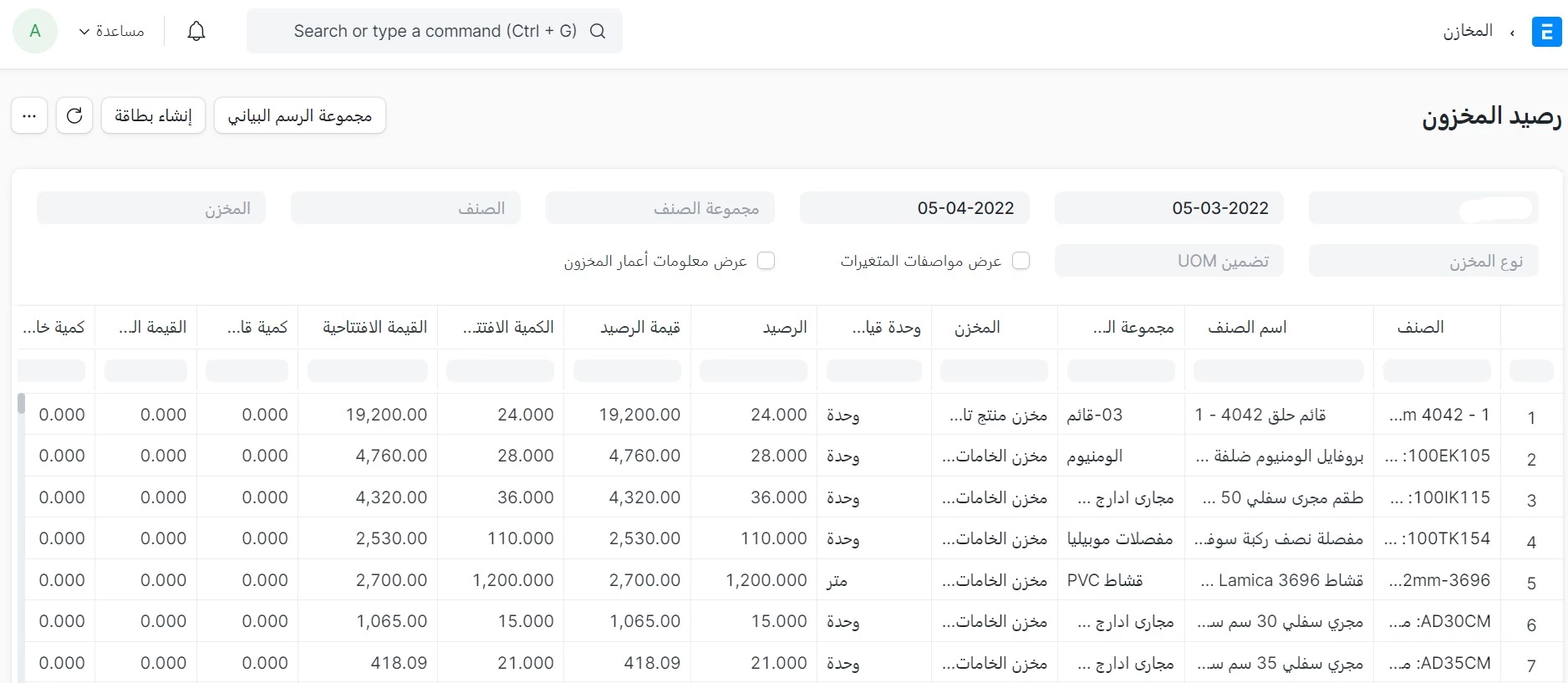Open the مجموعة الصنف filter field
Image resolution: width=1568 pixels, height=683 pixels.
click(x=660, y=208)
